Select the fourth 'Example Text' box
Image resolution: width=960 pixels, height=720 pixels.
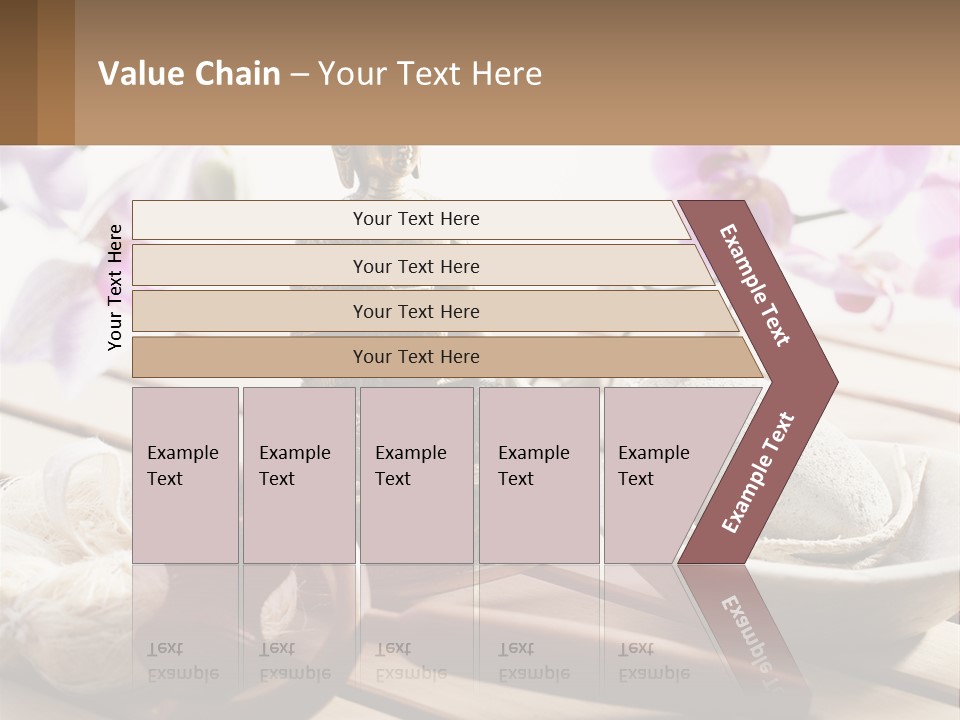point(539,475)
